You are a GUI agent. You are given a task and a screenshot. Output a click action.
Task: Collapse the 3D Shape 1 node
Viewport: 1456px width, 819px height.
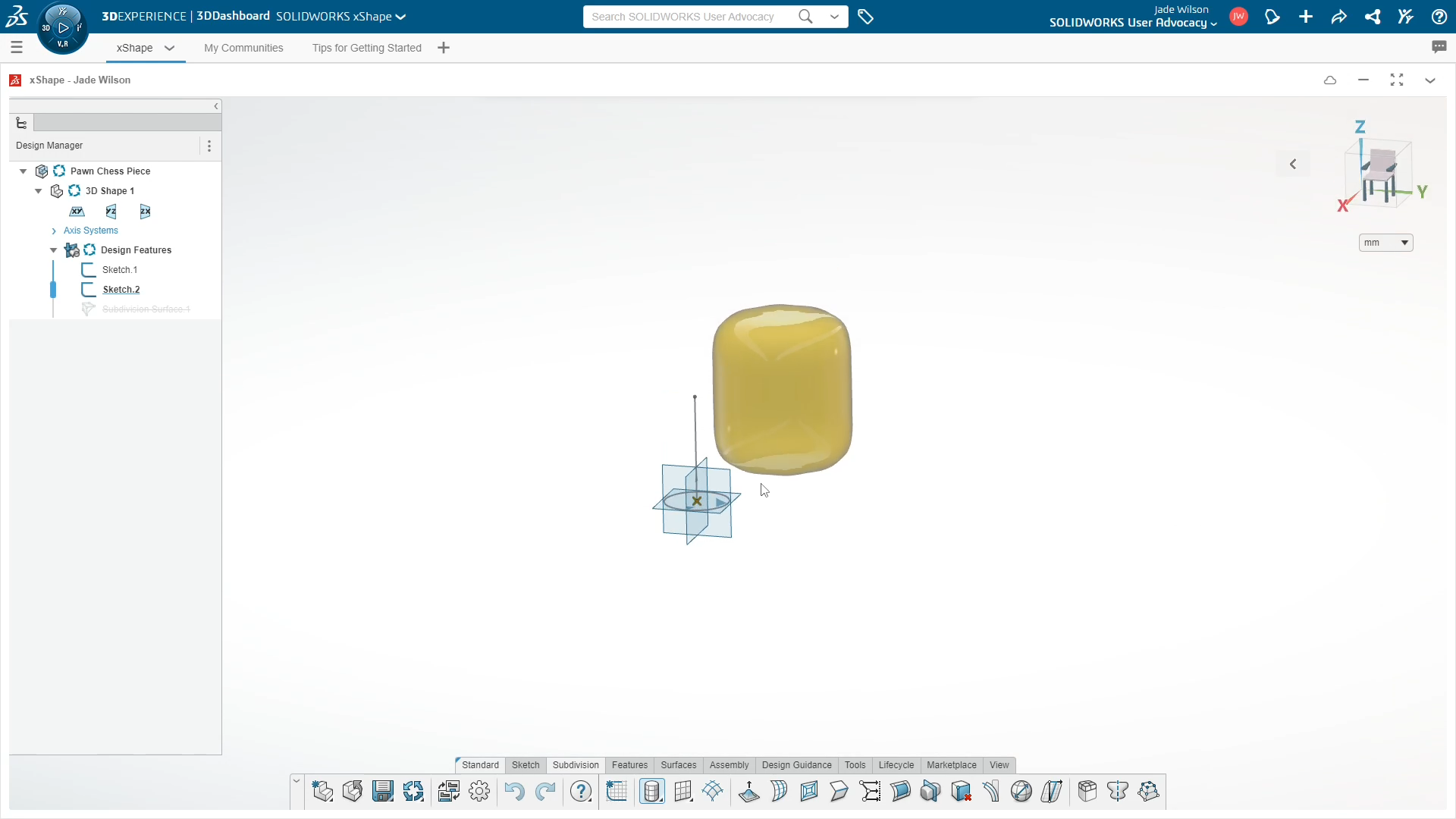coord(38,190)
